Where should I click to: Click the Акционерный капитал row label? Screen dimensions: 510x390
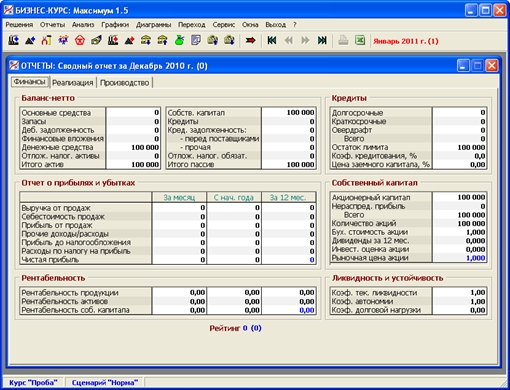pyautogui.click(x=371, y=197)
